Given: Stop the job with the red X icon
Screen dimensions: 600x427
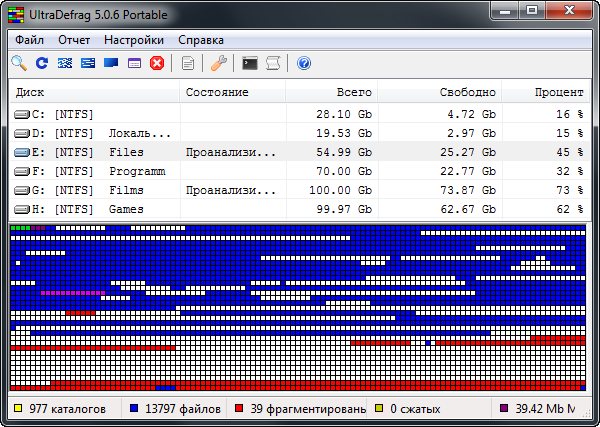Looking at the screenshot, I should [x=157, y=63].
